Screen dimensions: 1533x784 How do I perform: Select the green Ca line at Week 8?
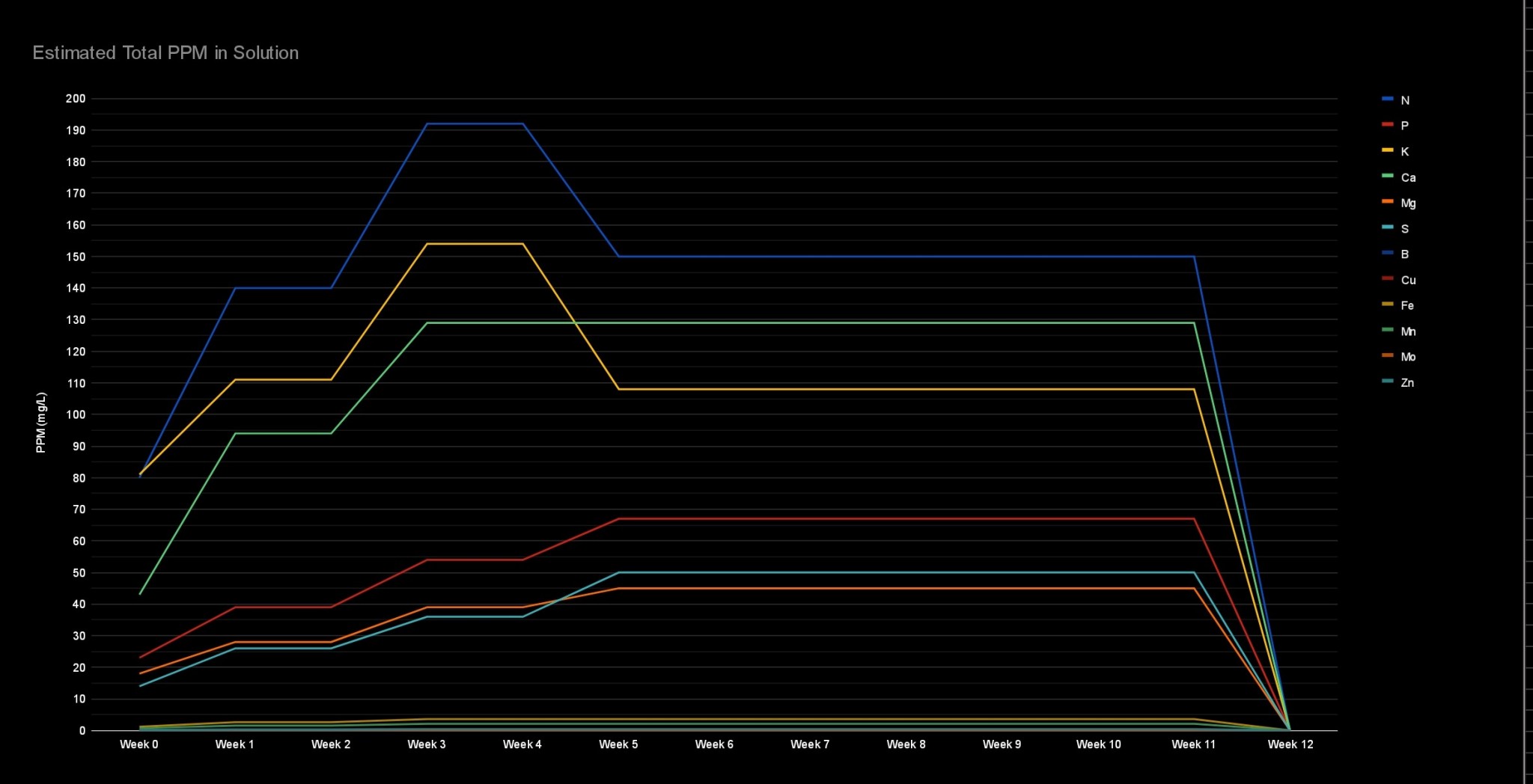tap(906, 323)
